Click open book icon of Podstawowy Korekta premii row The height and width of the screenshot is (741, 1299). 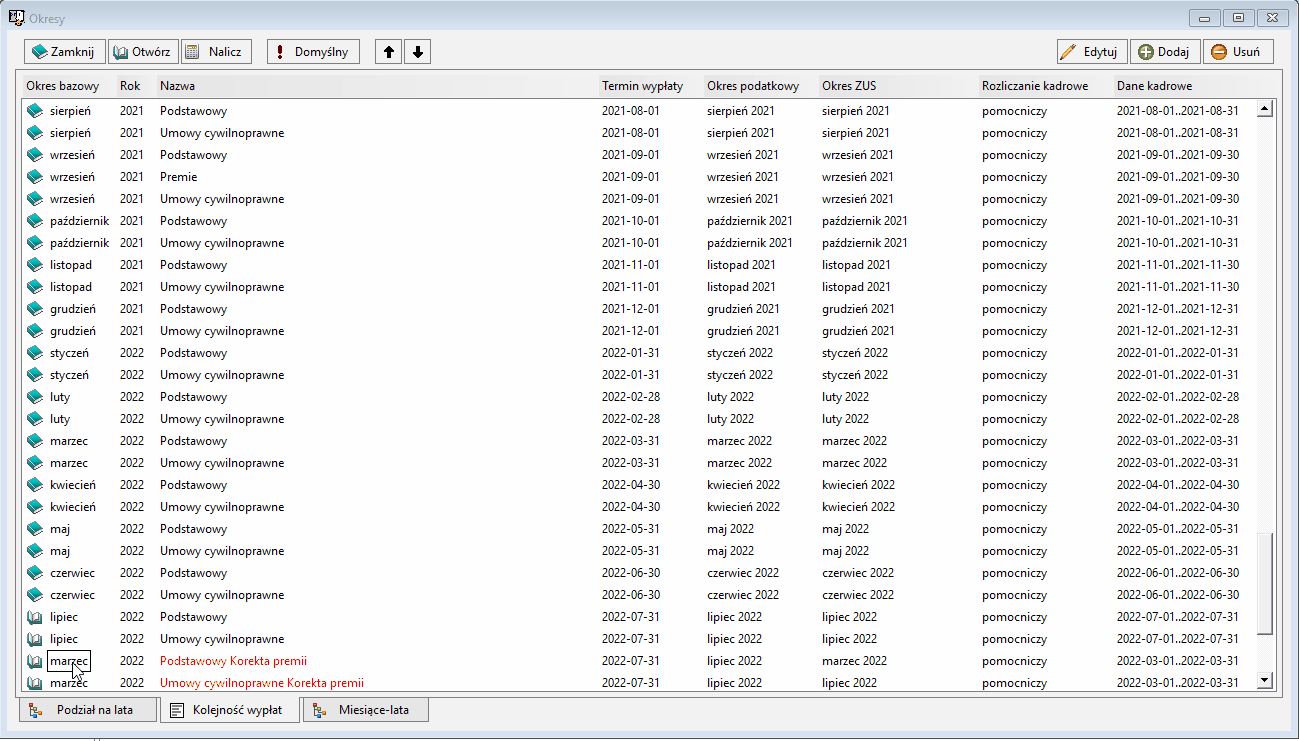coord(35,661)
